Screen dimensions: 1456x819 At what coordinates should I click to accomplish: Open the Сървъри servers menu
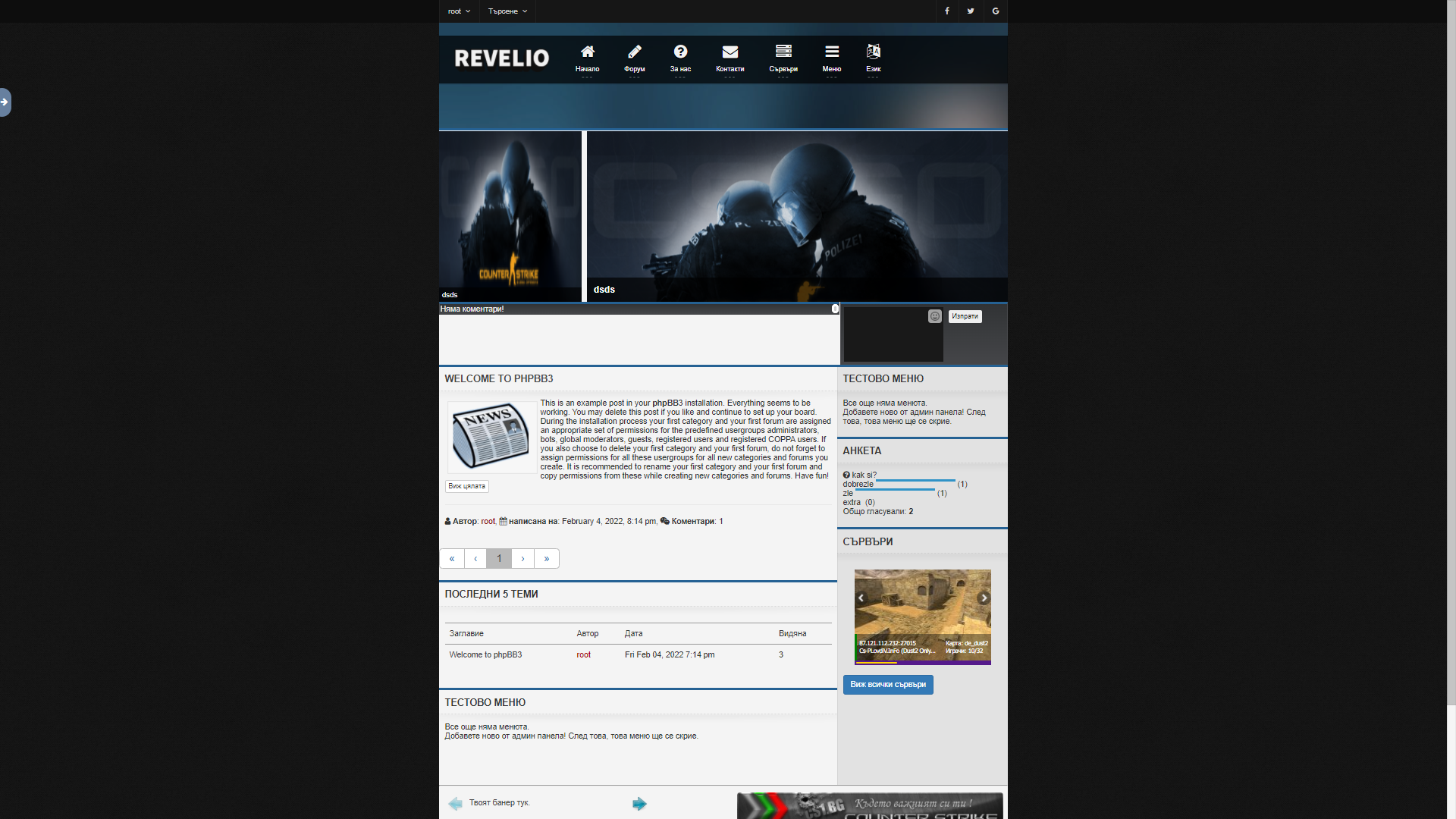point(783,52)
